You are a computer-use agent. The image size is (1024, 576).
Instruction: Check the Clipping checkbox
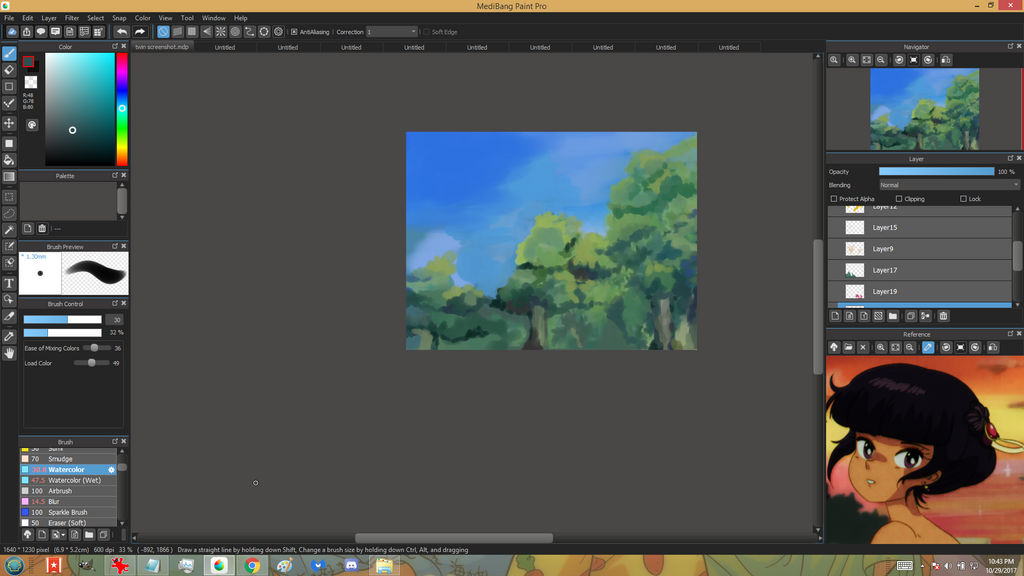(899, 199)
